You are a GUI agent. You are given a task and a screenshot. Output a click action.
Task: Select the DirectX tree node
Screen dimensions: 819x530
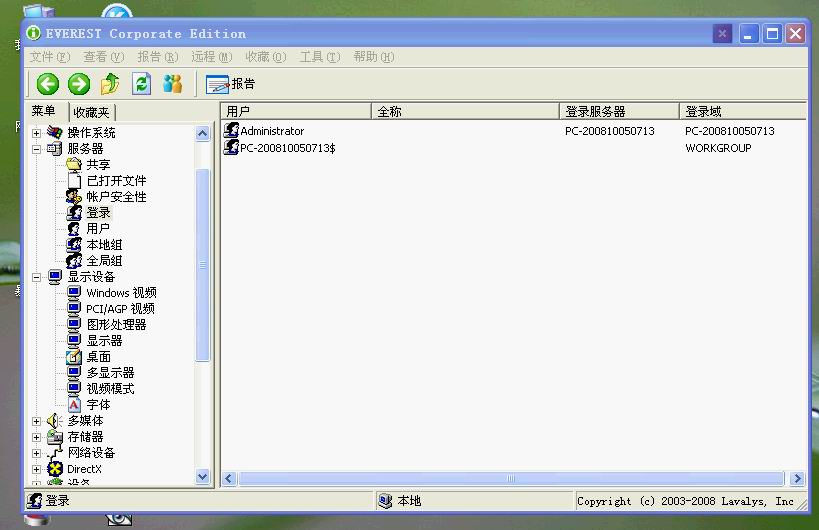coord(85,469)
